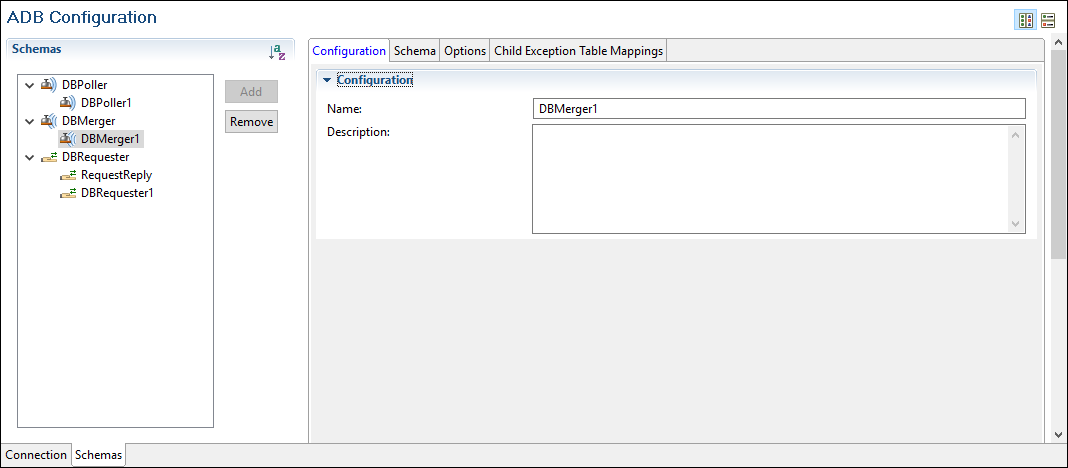
Task: Switch to the Connection bottom tab
Action: point(36,455)
